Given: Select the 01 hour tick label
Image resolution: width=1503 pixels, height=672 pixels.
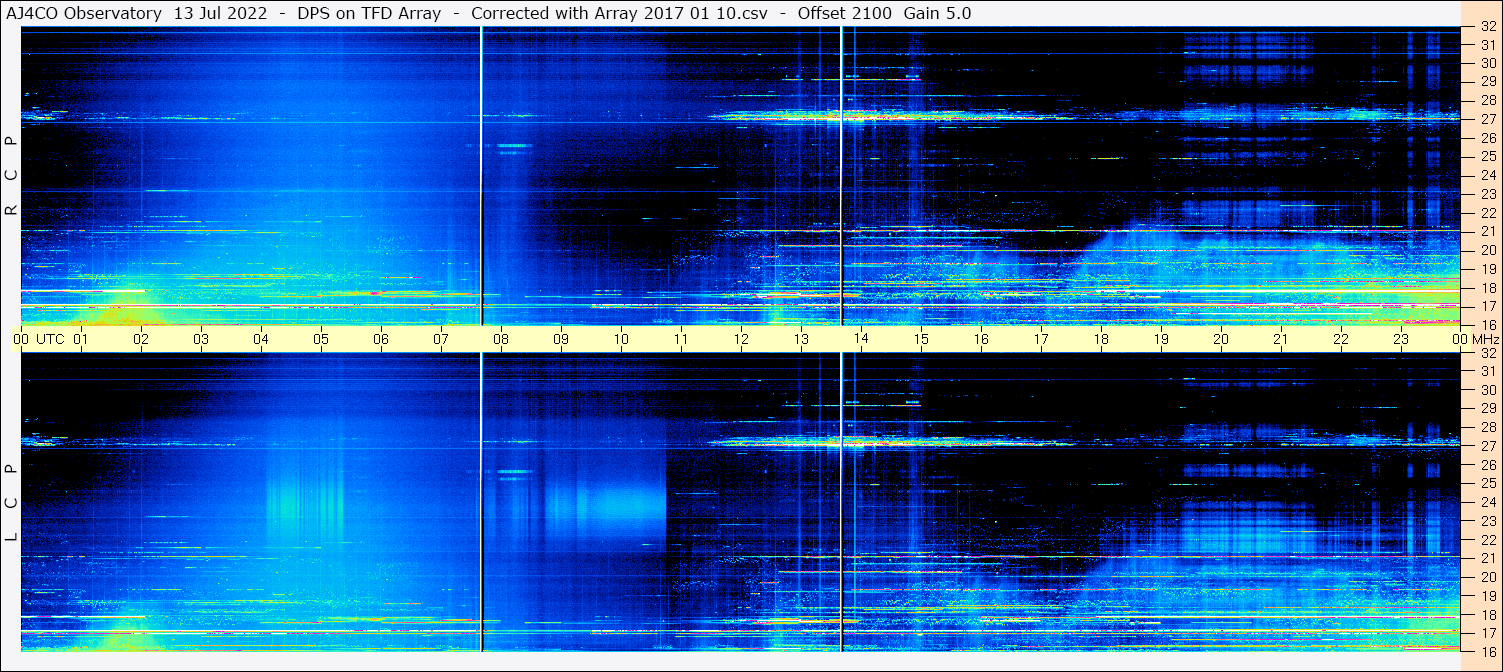Looking at the screenshot, I should (x=81, y=339).
